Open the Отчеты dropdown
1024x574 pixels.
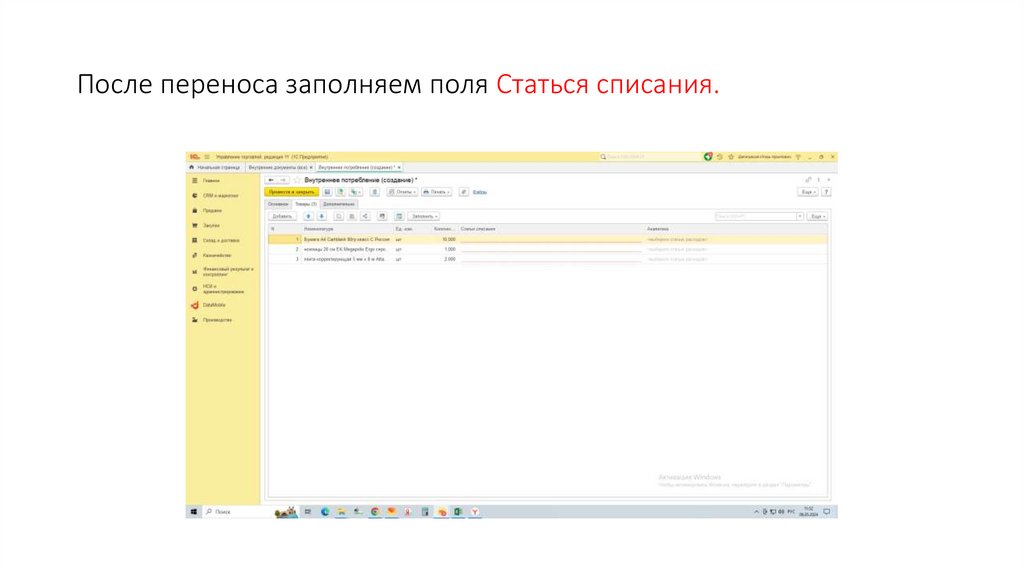[402, 192]
